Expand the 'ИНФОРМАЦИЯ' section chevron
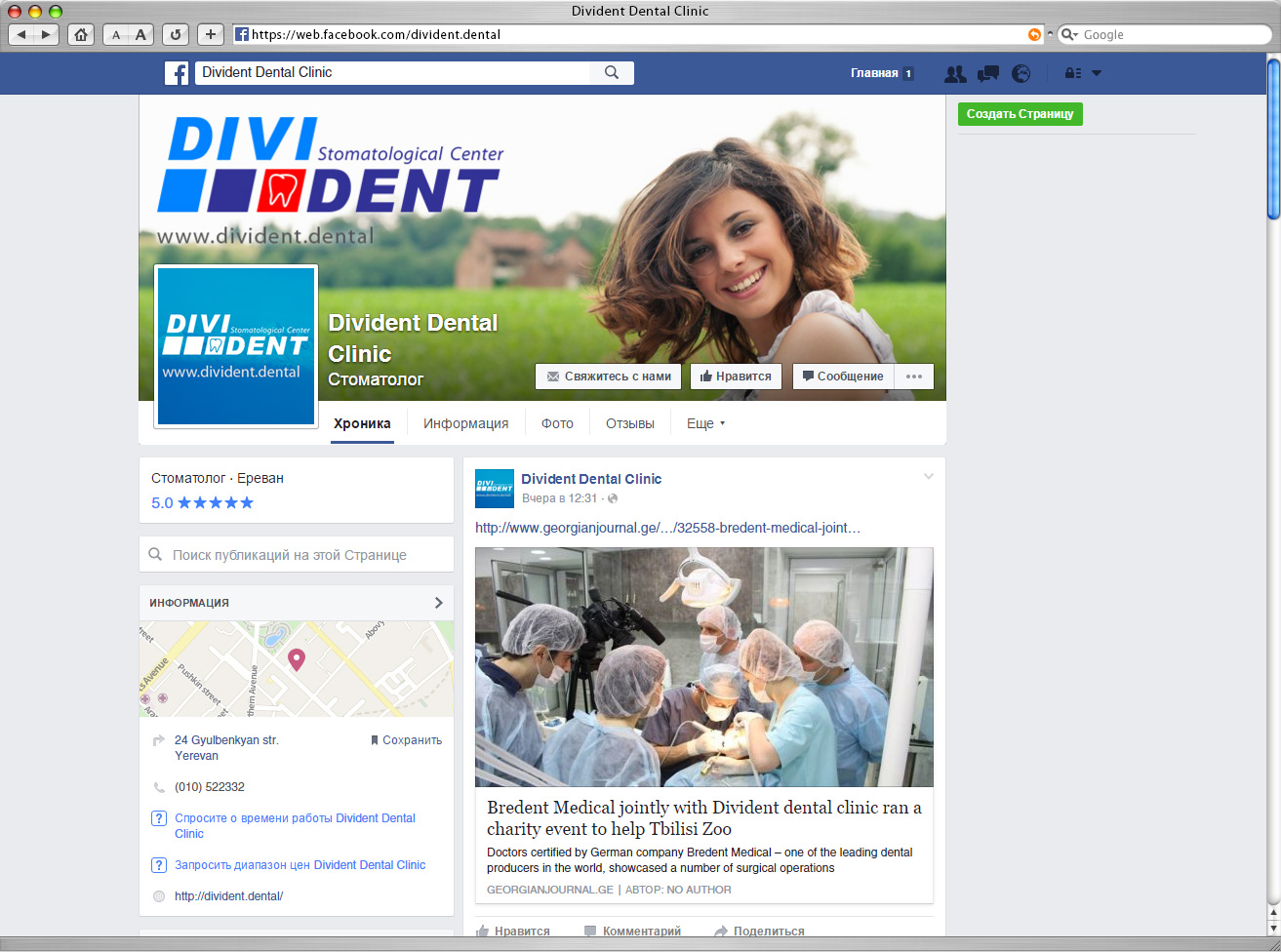This screenshot has width=1281, height=952. [x=438, y=603]
